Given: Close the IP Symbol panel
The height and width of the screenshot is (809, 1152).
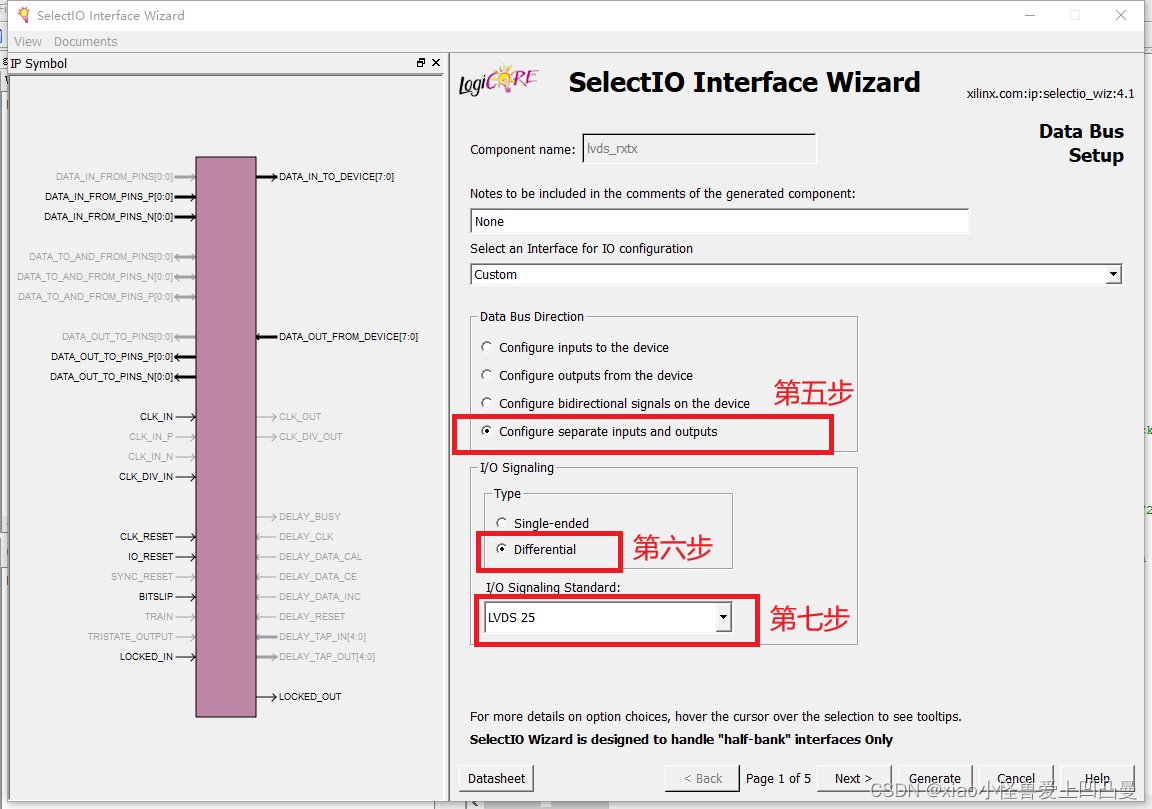Looking at the screenshot, I should [435, 62].
